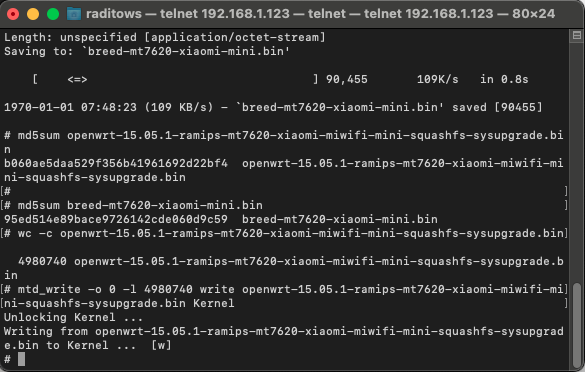
Task: Click the window title text raditows — telnet
Action: tap(320, 14)
